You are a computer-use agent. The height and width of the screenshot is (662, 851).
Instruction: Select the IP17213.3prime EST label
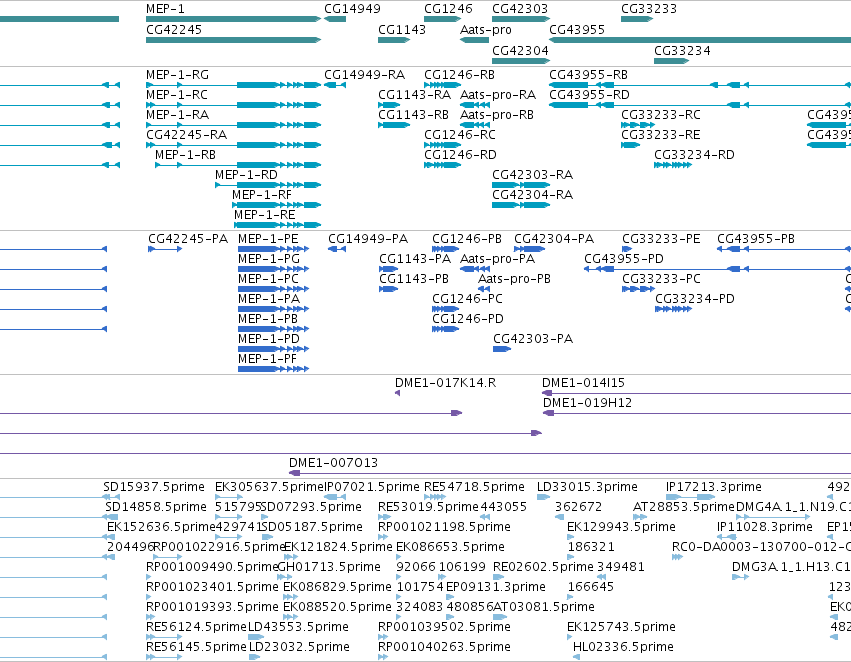coord(714,487)
